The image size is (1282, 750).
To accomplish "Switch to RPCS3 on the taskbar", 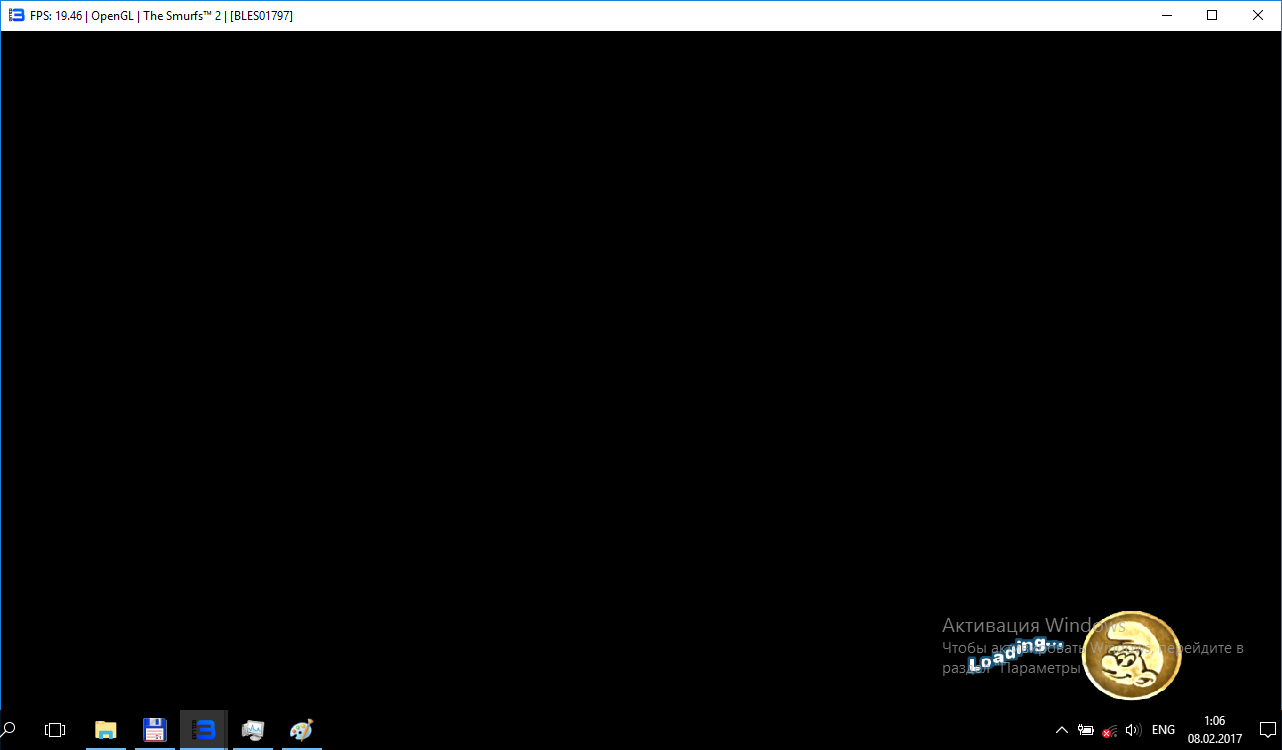I will pyautogui.click(x=204, y=730).
